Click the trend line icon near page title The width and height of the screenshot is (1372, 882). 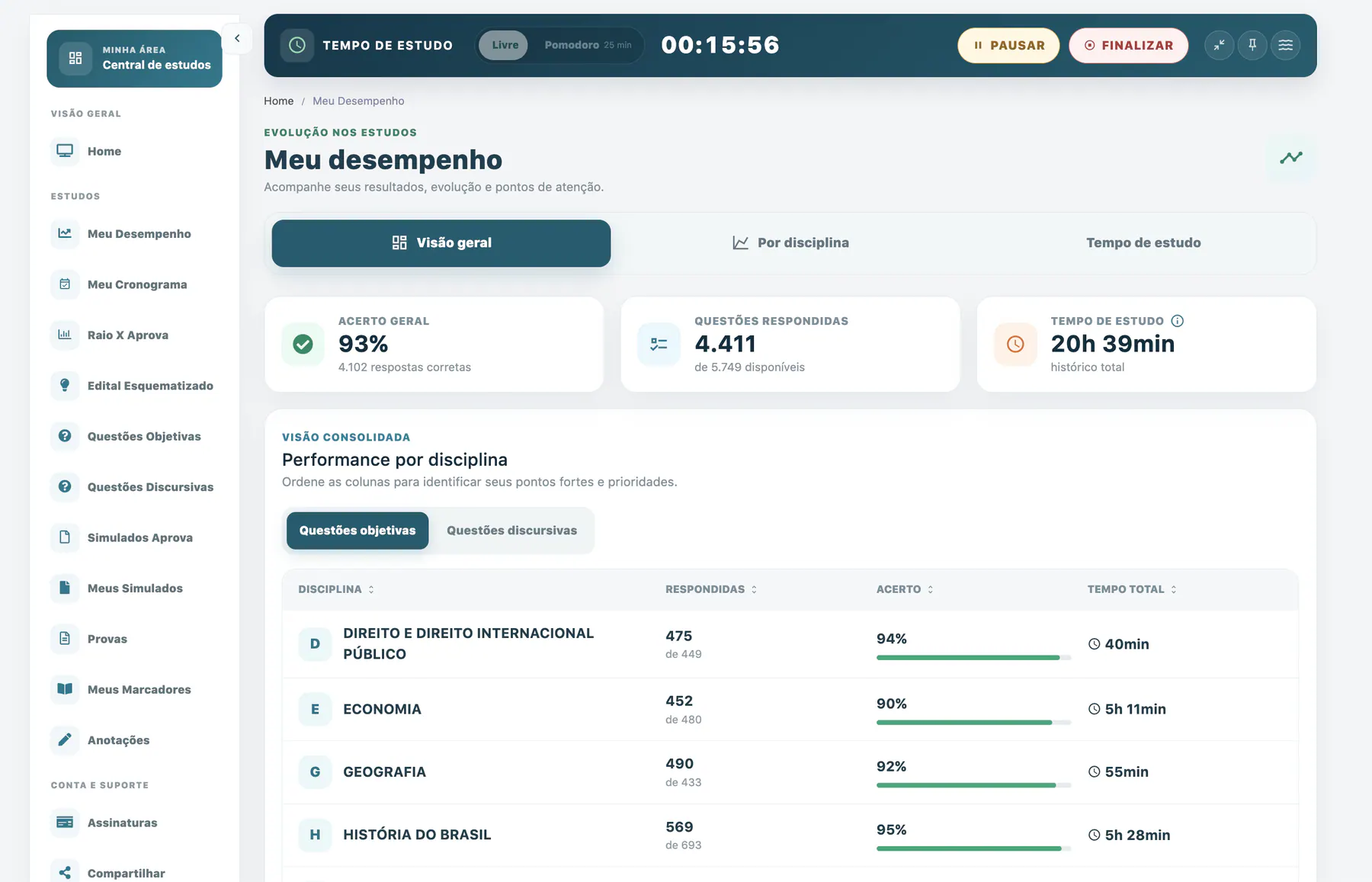[x=1291, y=158]
